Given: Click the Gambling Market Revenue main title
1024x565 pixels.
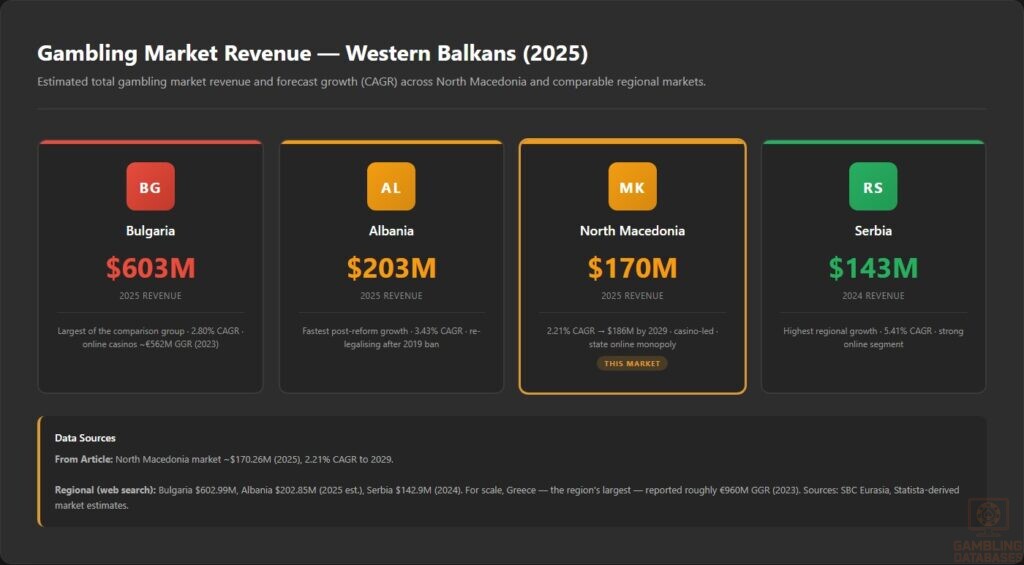Looking at the screenshot, I should 312,54.
